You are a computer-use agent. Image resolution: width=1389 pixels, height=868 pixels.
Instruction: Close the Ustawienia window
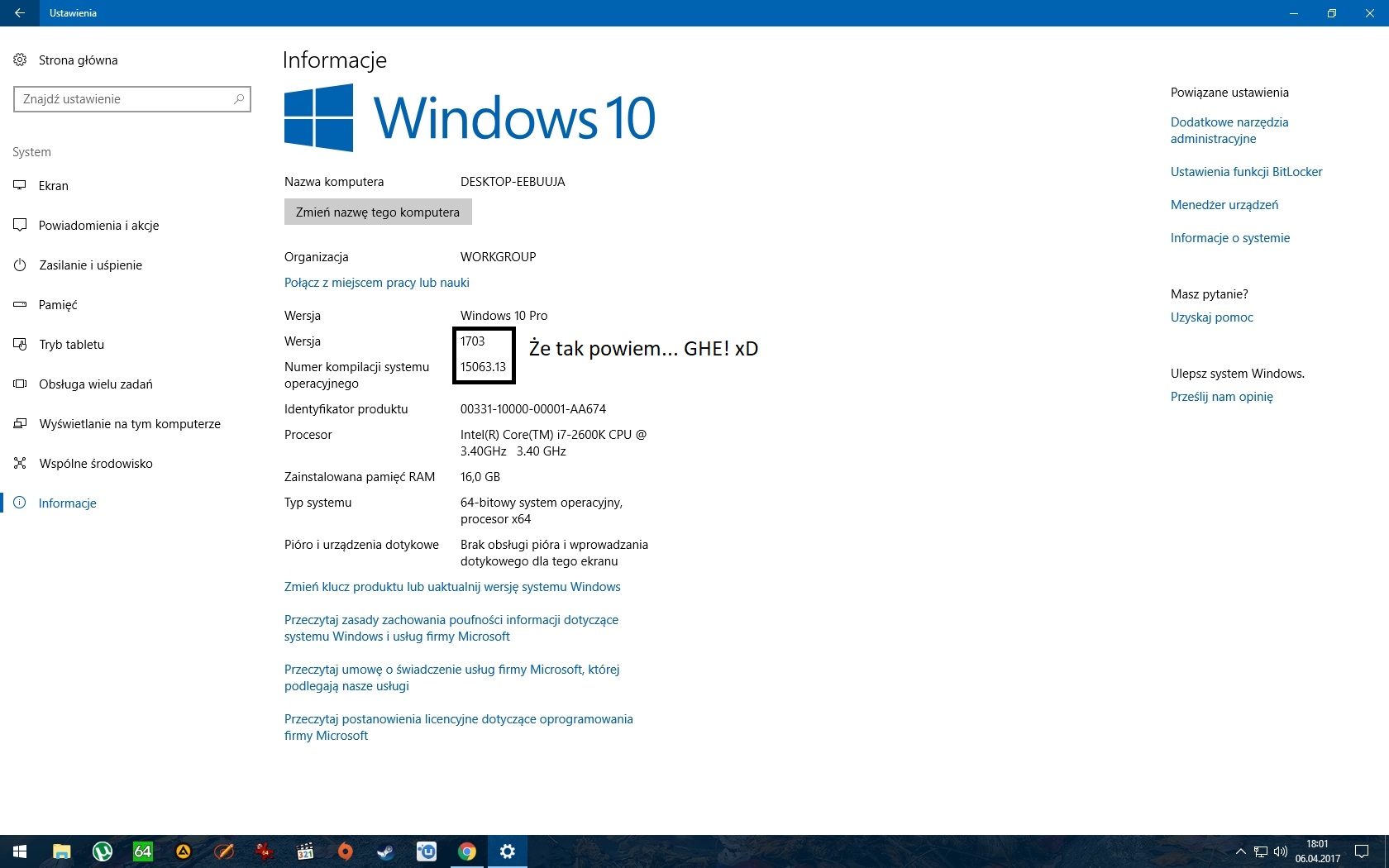point(1370,13)
